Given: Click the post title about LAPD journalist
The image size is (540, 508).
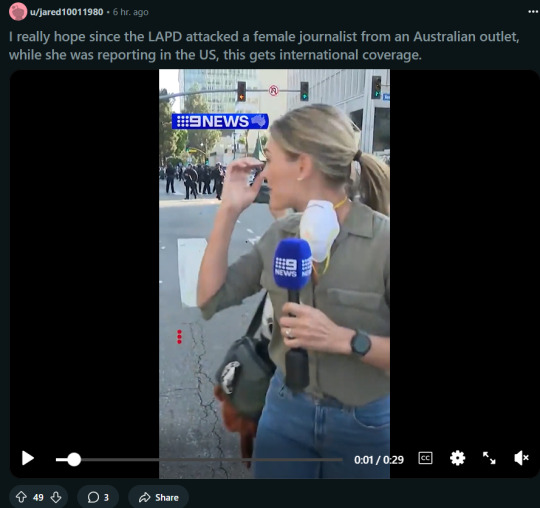Looking at the screenshot, I should tap(264, 46).
